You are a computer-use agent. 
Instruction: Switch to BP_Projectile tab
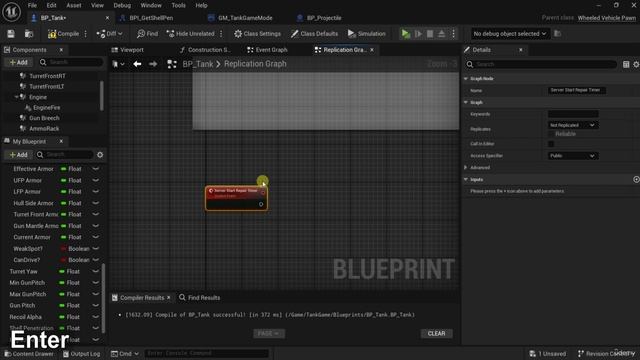[x=324, y=18]
